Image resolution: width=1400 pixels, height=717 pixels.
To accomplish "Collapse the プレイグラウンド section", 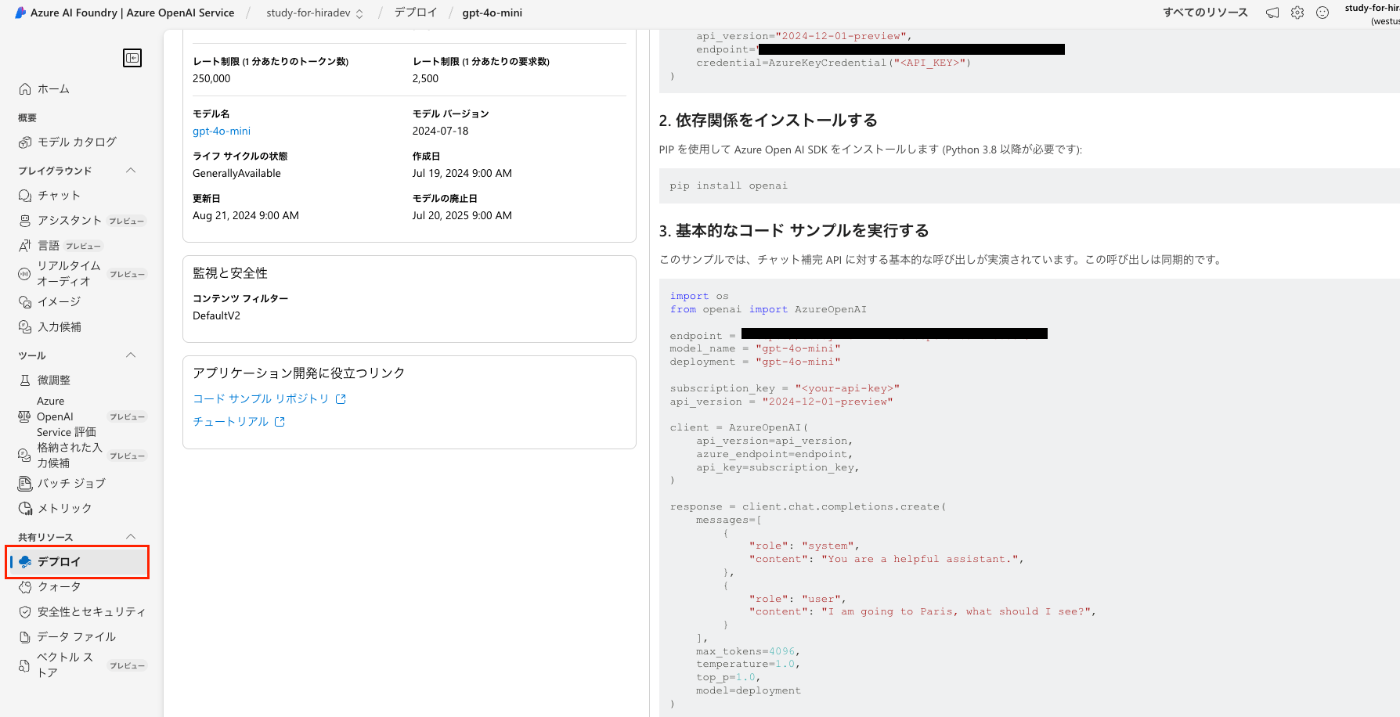I will pyautogui.click(x=130, y=171).
